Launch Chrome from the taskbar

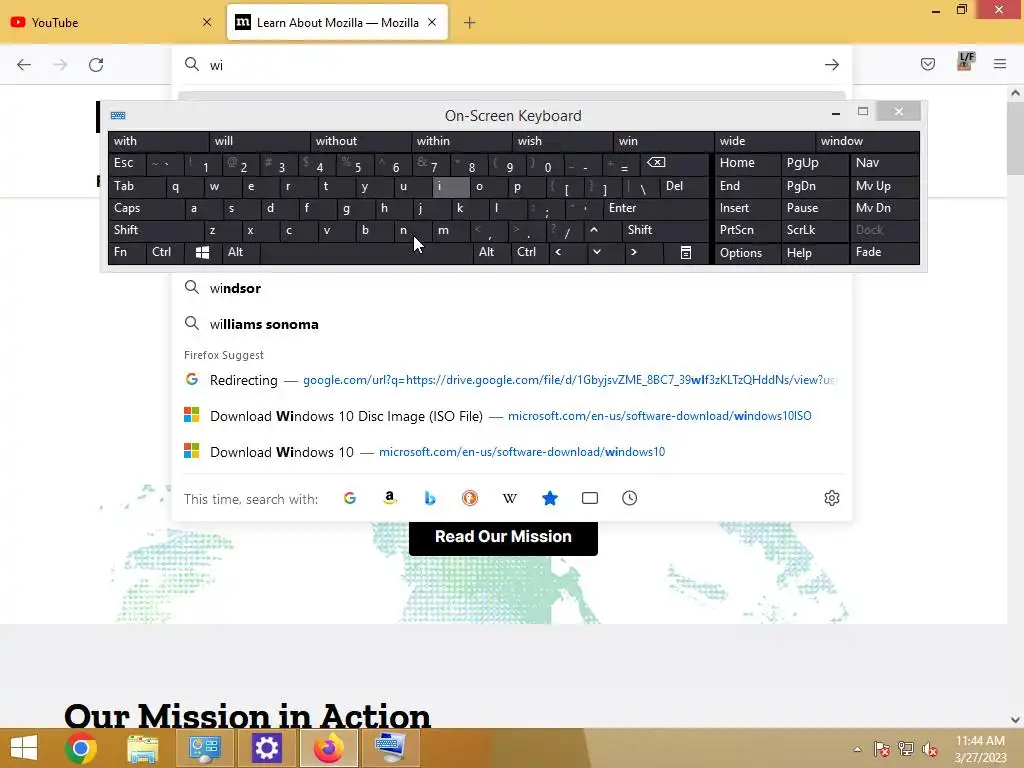[x=81, y=748]
